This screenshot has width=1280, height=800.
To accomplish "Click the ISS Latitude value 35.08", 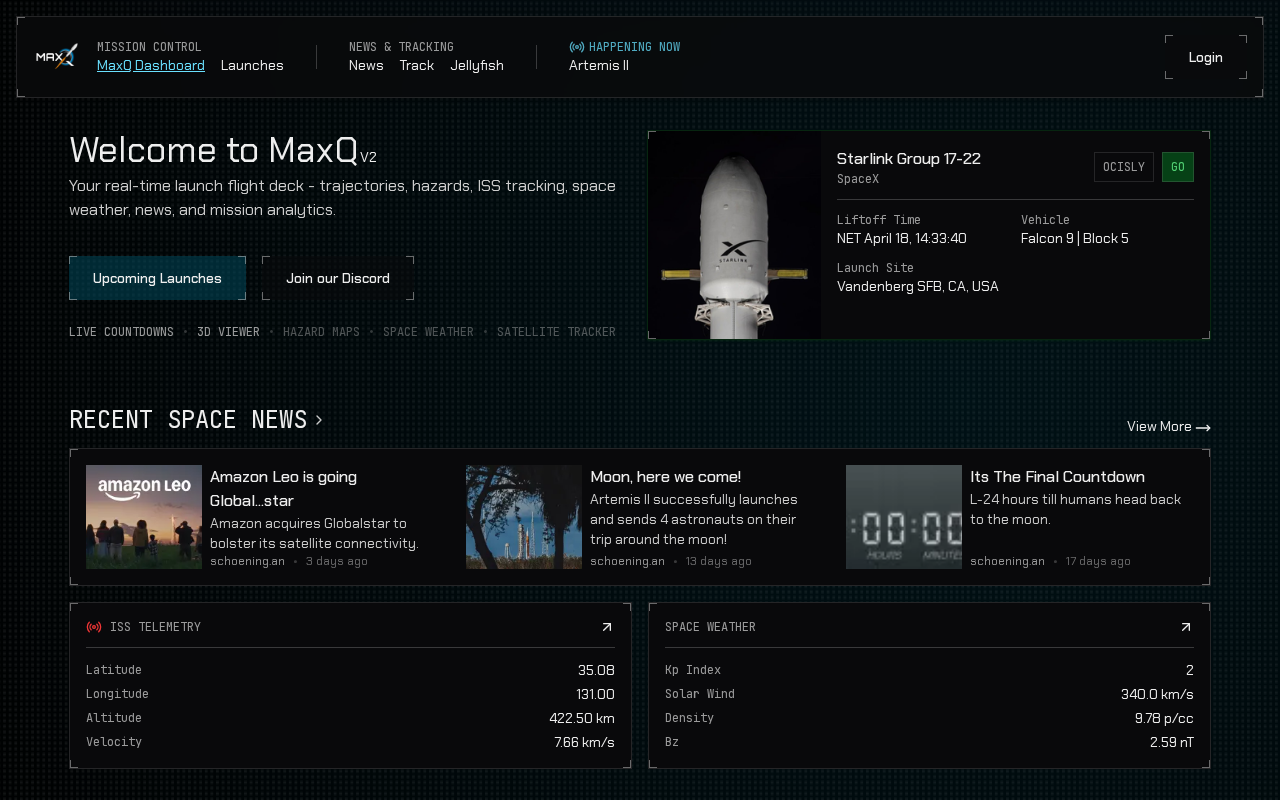I will click(596, 670).
